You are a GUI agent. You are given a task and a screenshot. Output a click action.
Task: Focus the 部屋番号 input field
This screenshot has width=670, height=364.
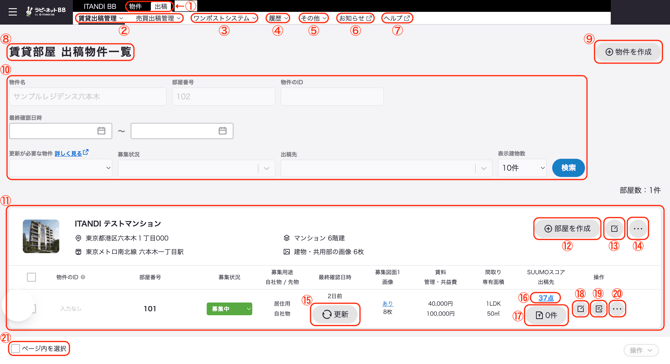[223, 97]
